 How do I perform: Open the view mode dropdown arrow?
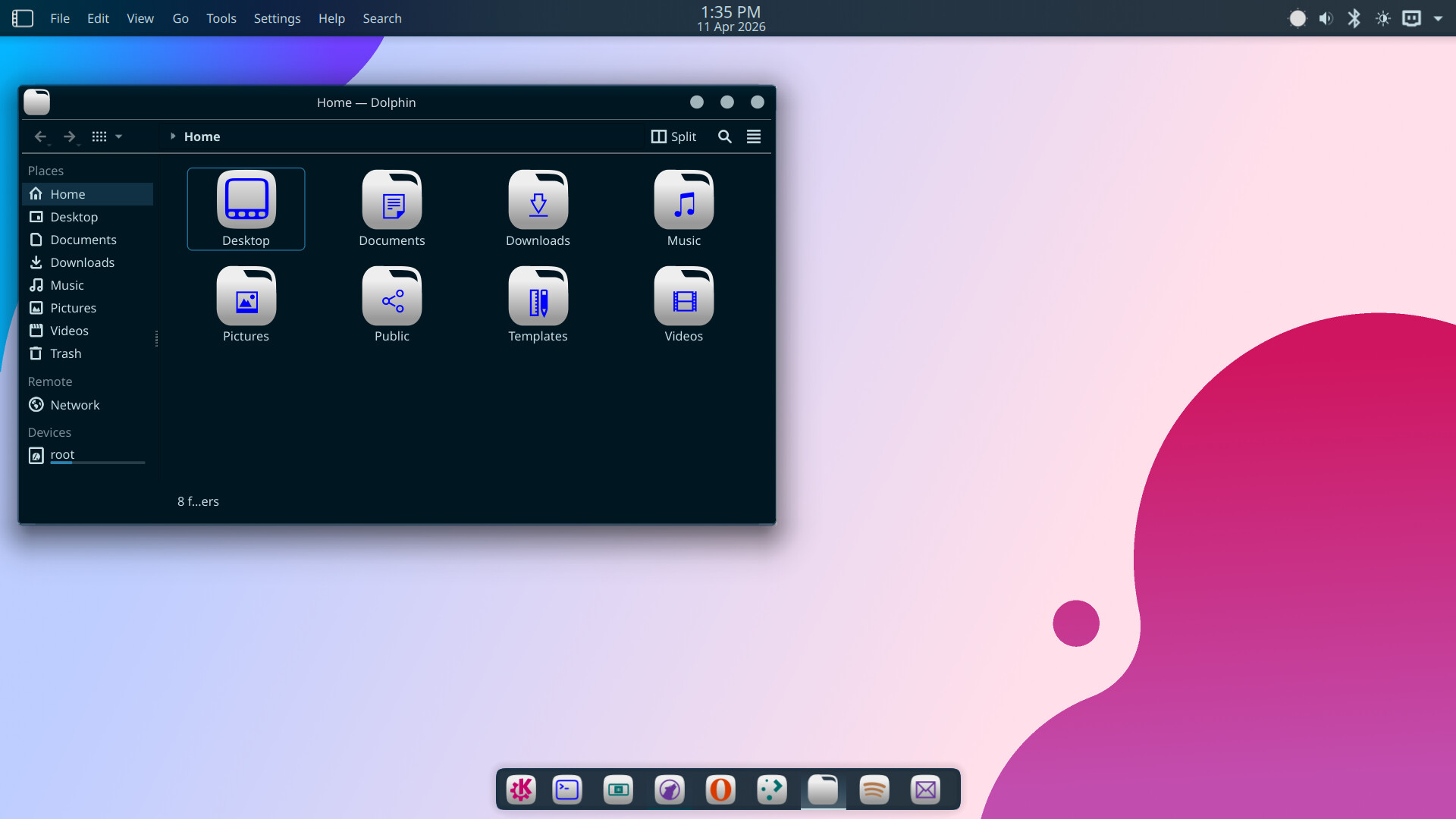click(118, 136)
